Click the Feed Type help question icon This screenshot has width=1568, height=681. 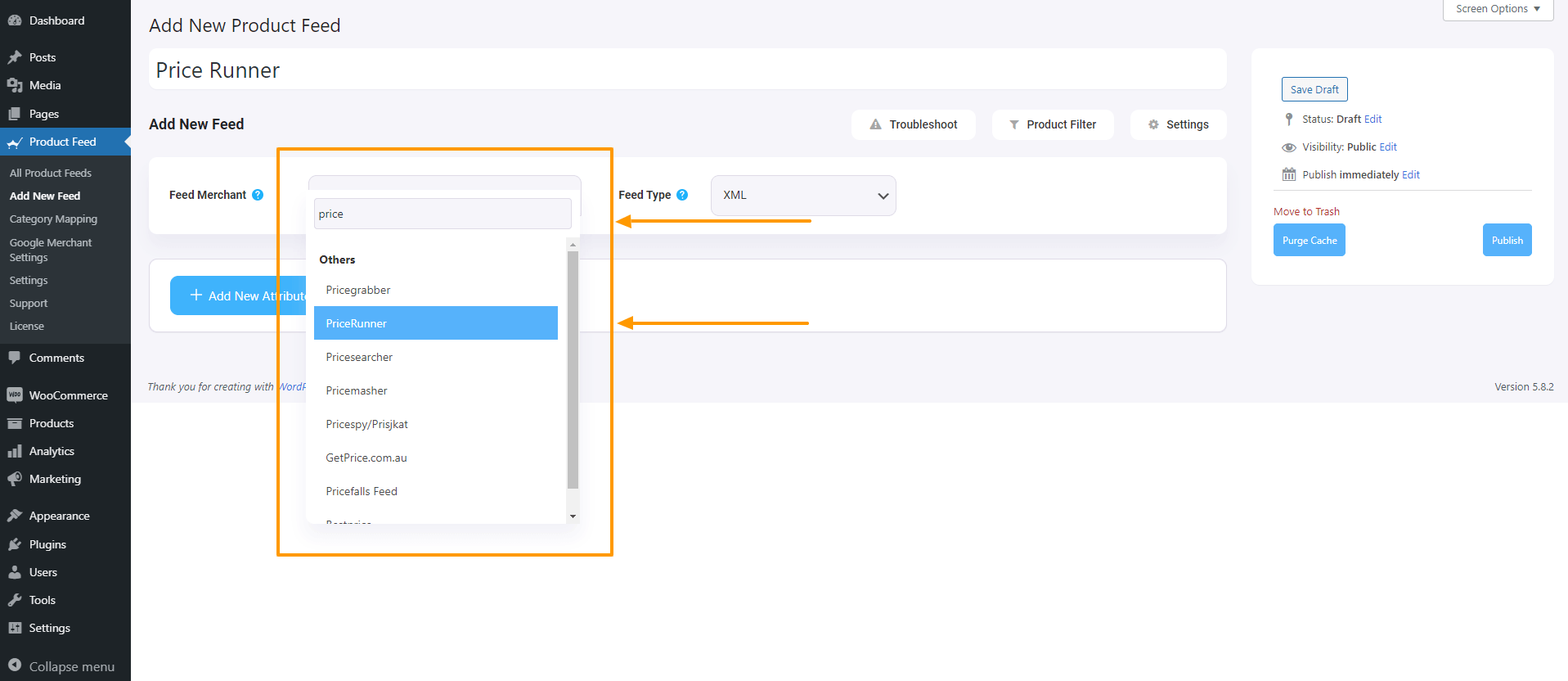[x=682, y=195]
